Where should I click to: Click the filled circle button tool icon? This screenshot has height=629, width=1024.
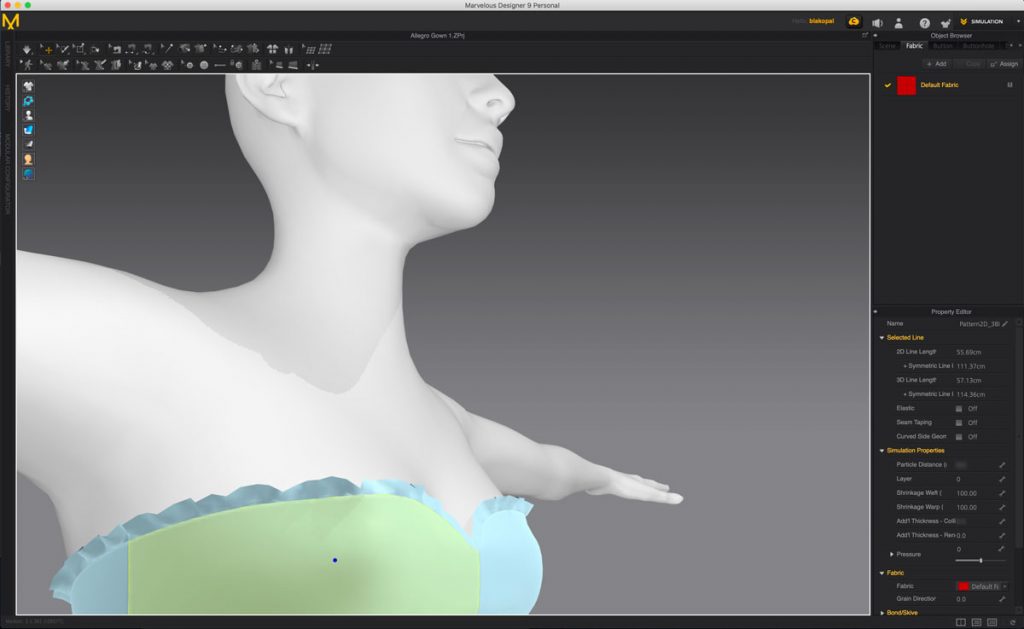(204, 65)
